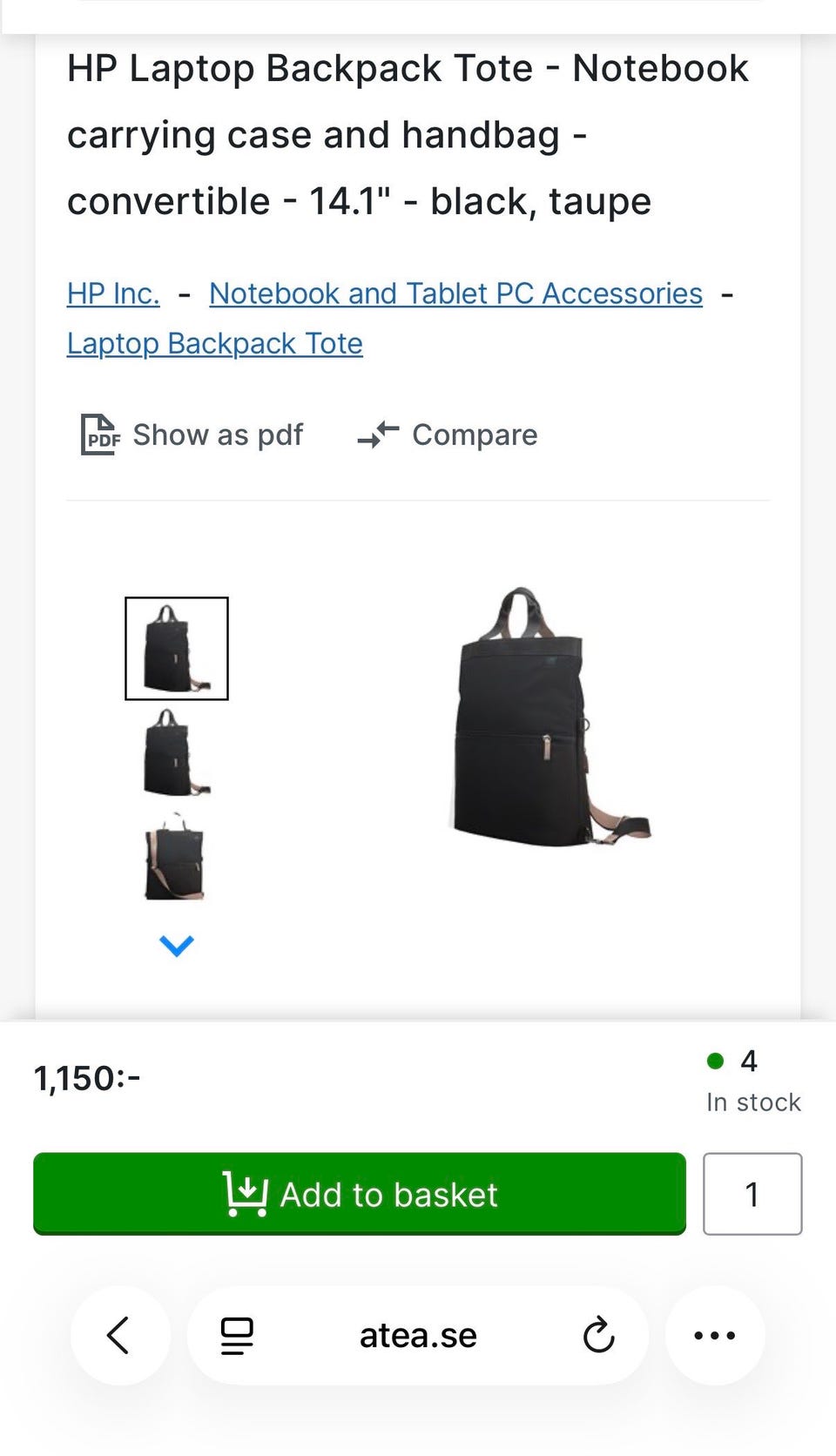
Task: Open the browser tabs icon
Action: (x=236, y=1336)
